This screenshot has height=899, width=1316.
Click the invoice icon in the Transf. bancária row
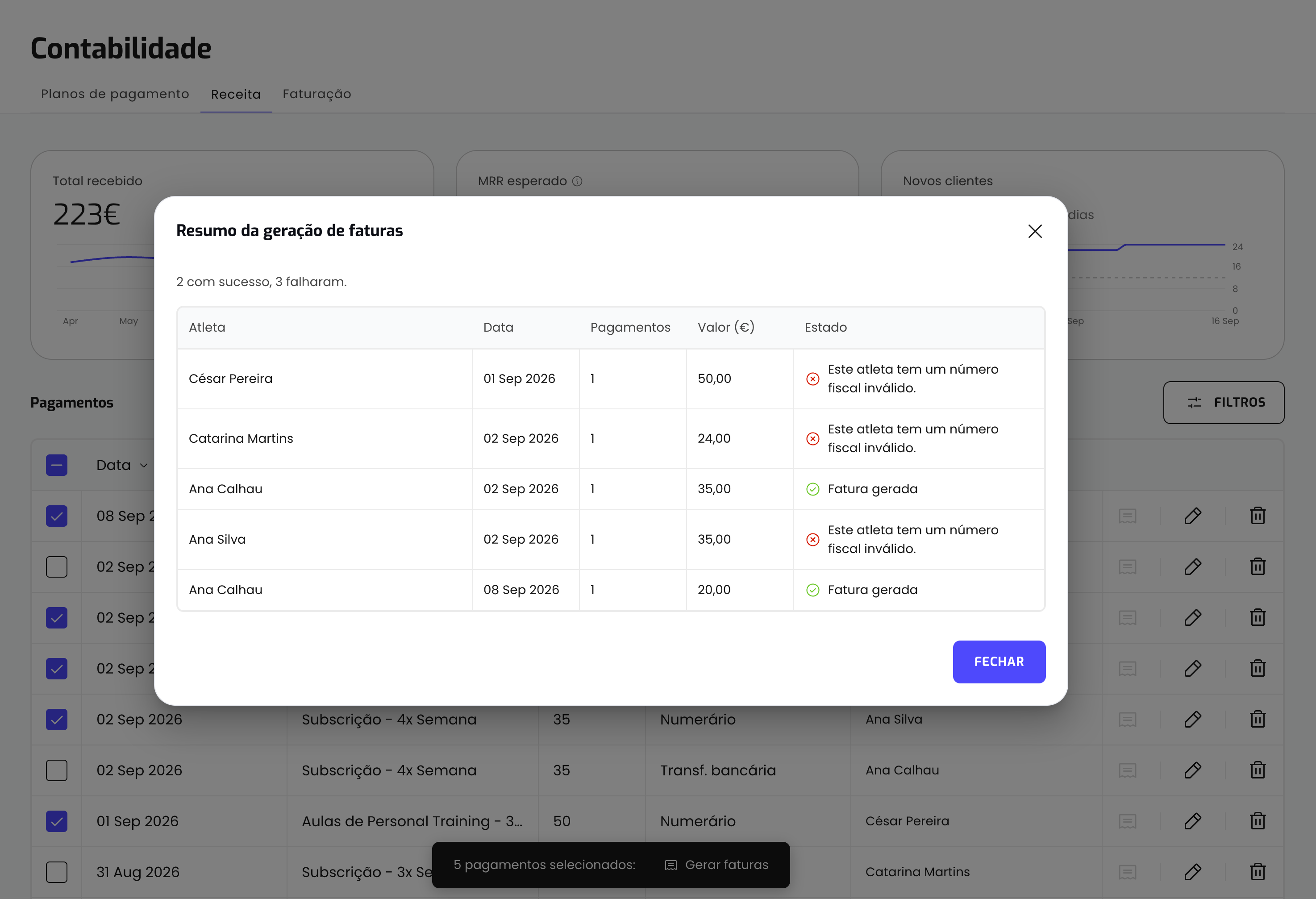point(1128,770)
